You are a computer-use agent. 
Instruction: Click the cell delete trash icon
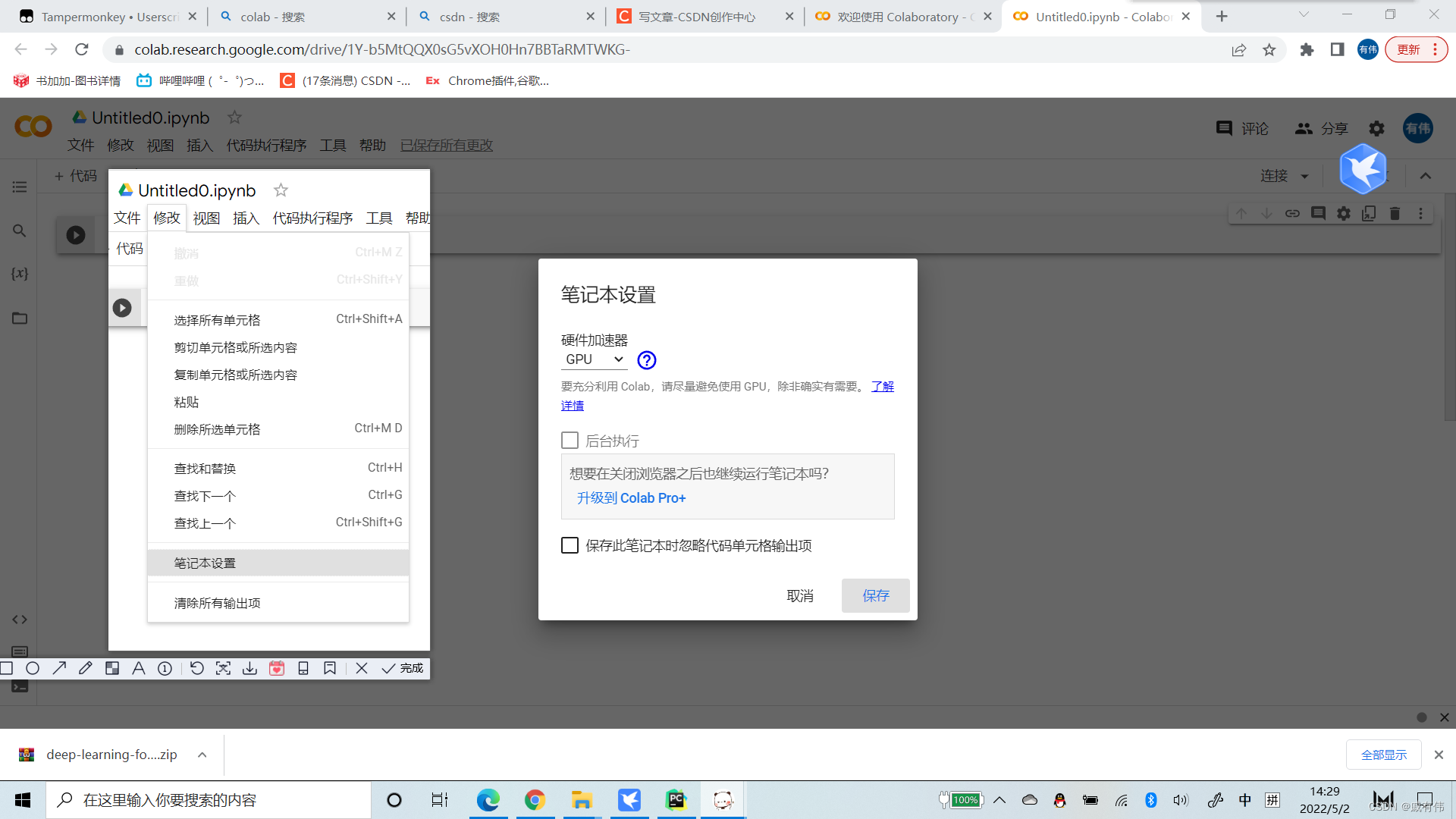coord(1395,214)
